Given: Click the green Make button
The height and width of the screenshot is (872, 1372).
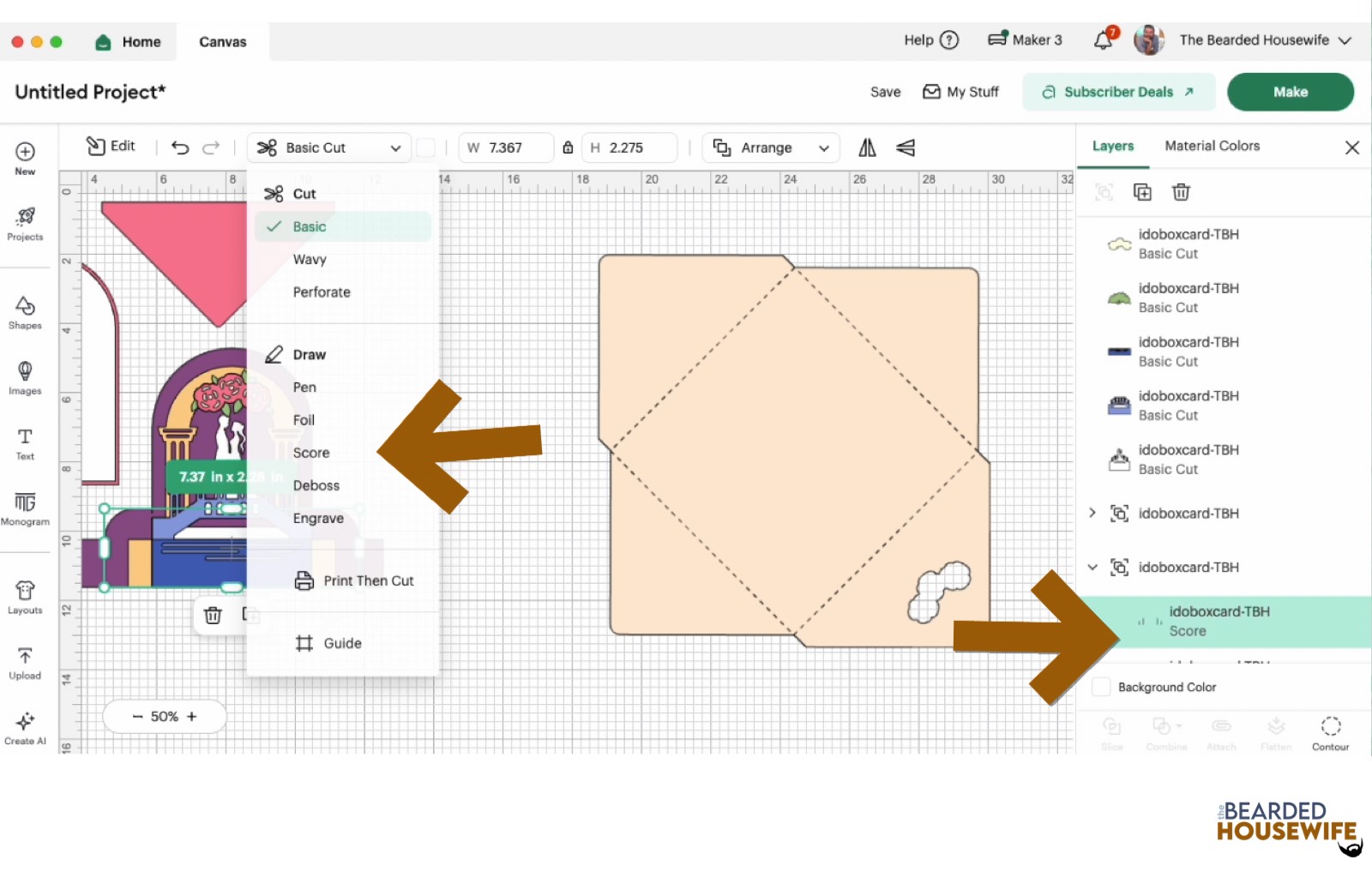Looking at the screenshot, I should [x=1290, y=92].
